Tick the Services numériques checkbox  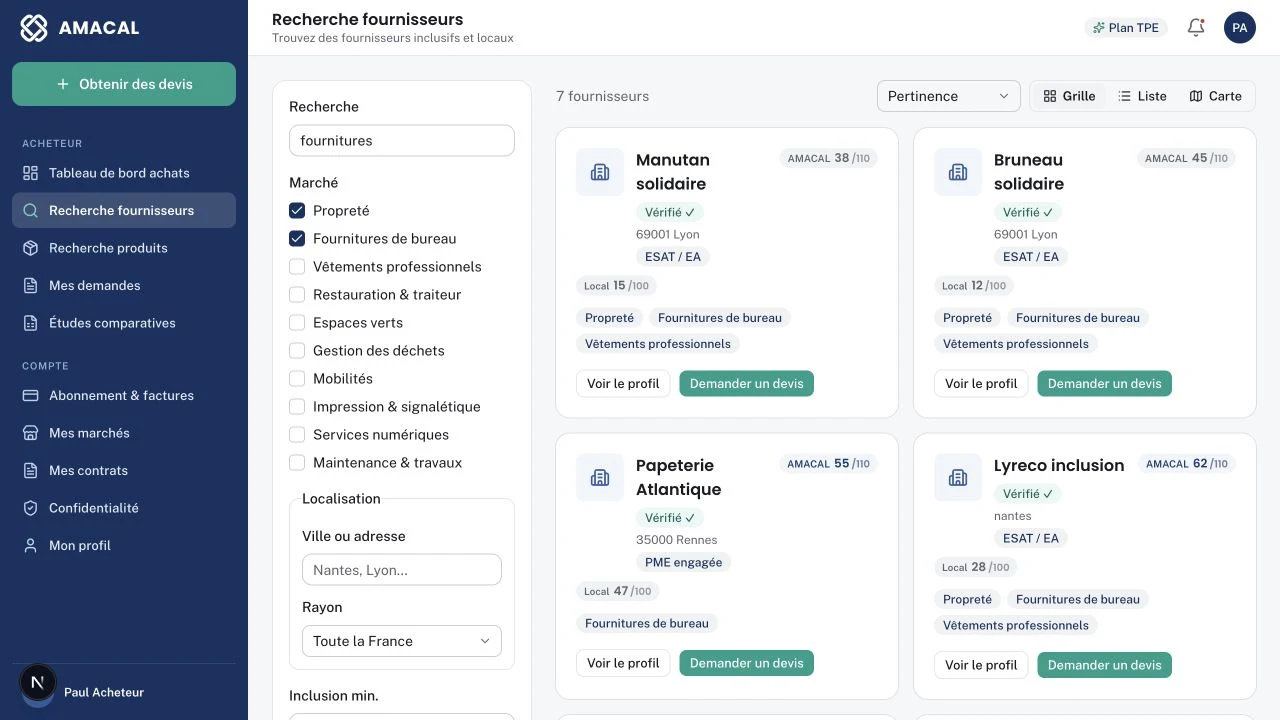tap(297, 435)
